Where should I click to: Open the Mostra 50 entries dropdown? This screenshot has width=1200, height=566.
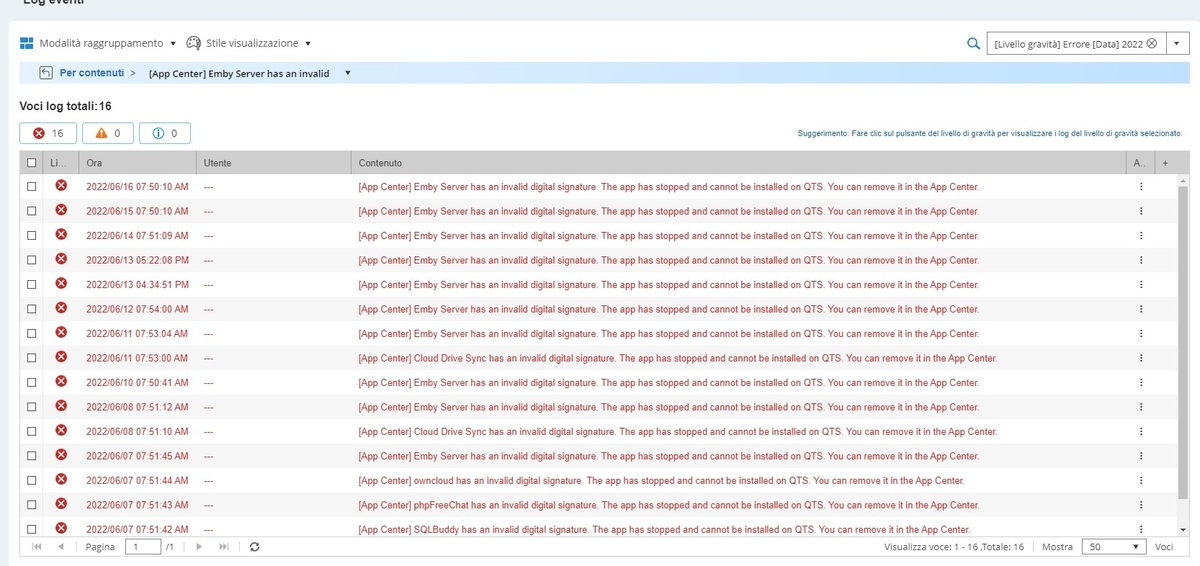coord(1115,547)
